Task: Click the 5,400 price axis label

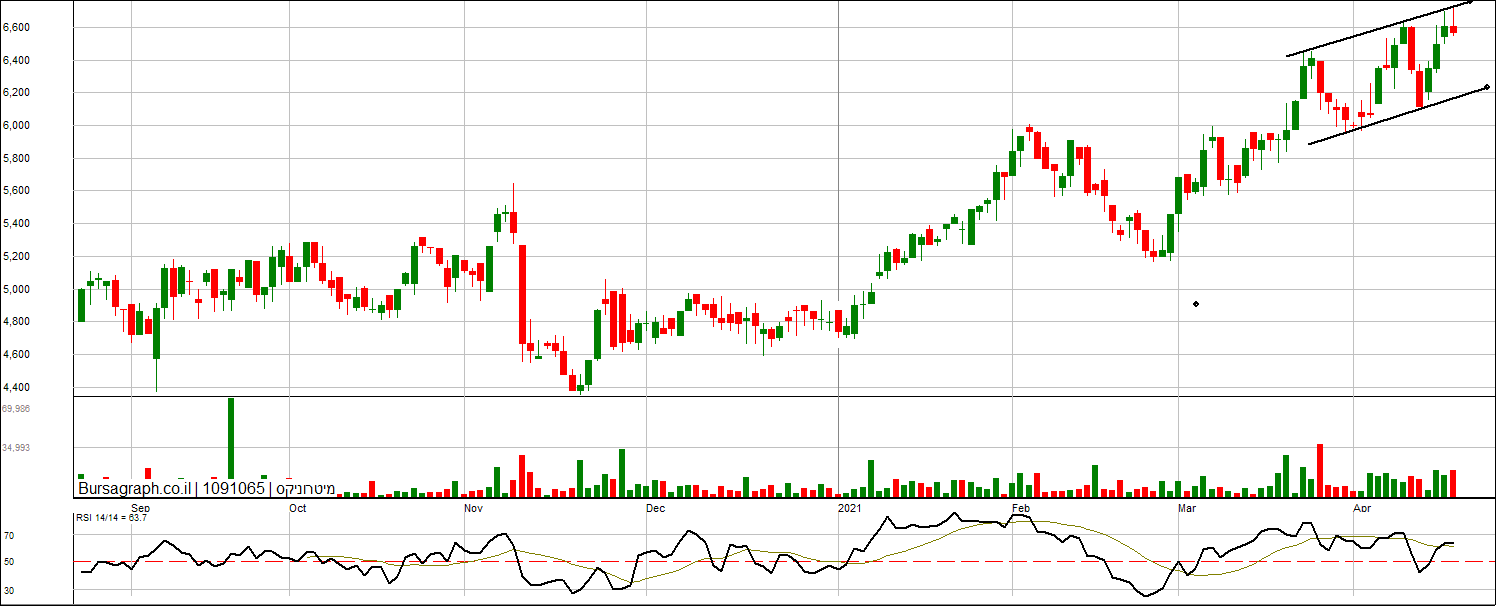Action: [16, 223]
